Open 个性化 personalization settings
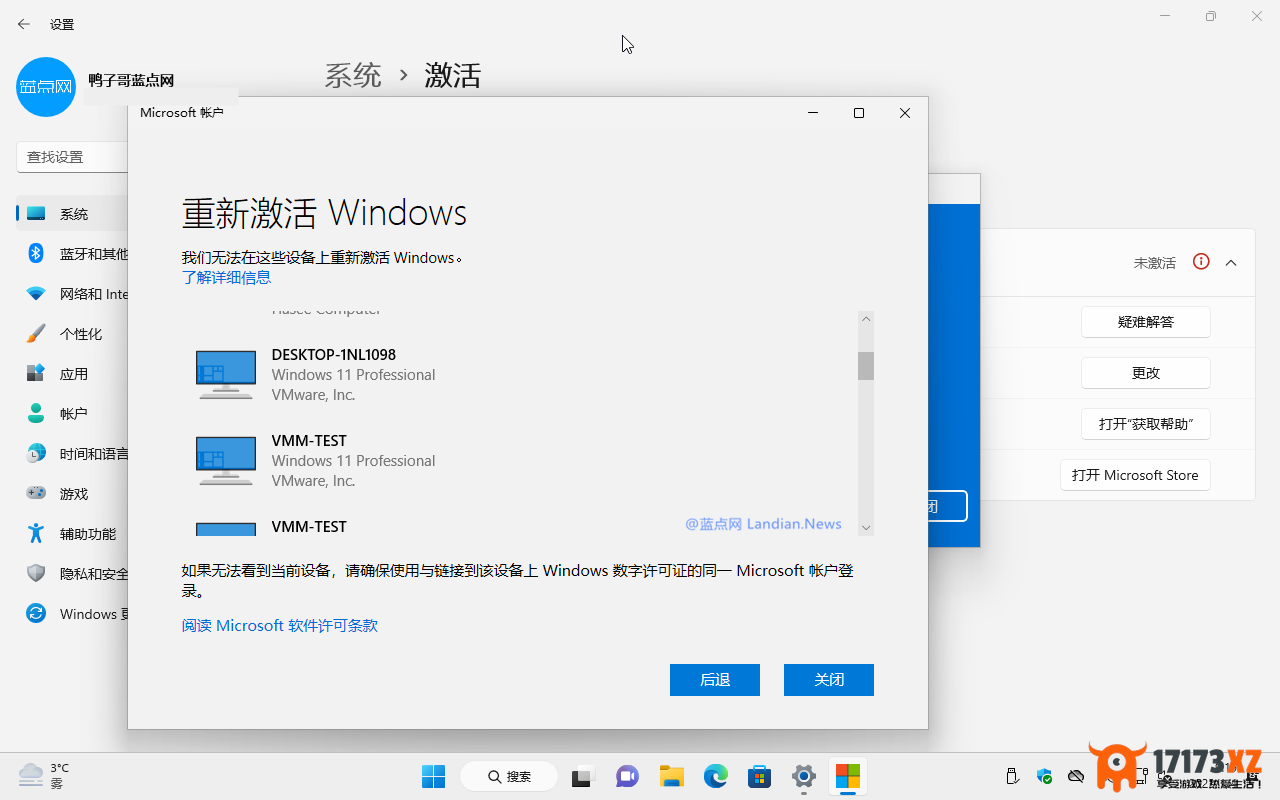Screen dimensions: 1280x800 [81, 334]
